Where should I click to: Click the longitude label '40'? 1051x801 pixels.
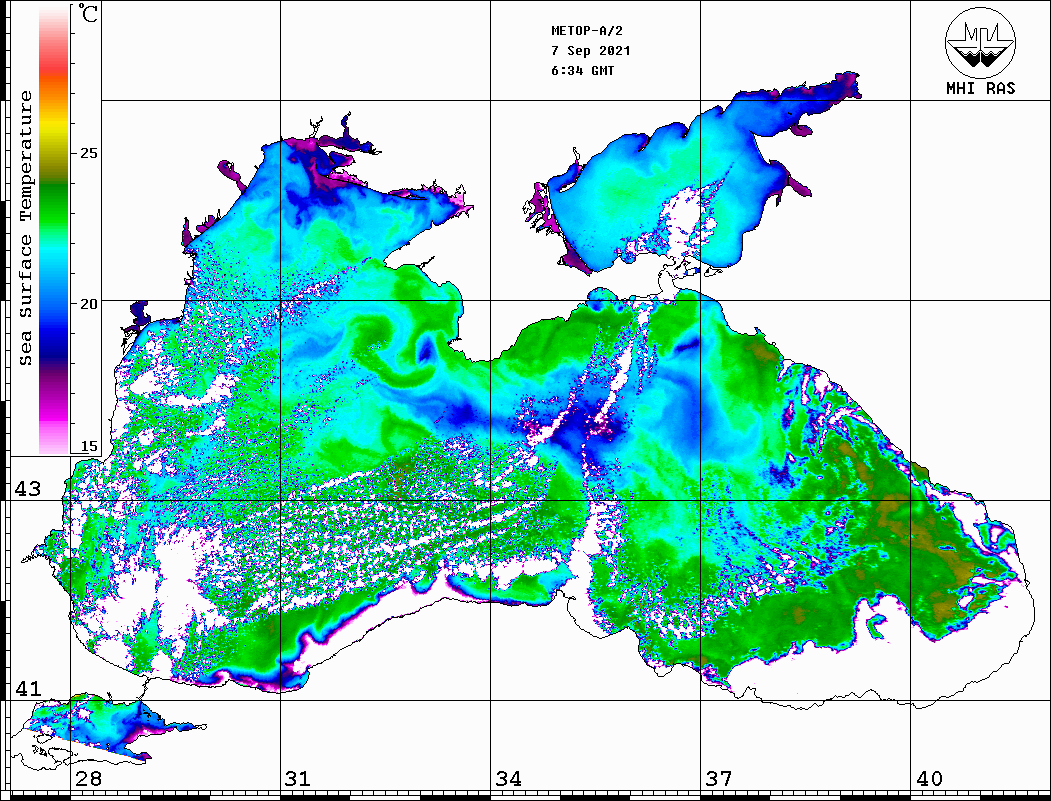coord(929,779)
